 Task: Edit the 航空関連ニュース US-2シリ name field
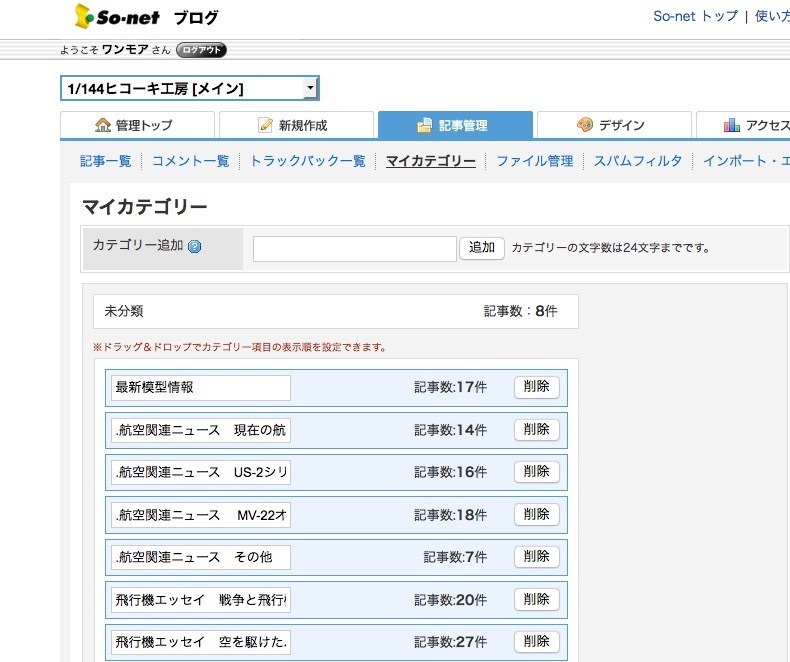[x=201, y=472]
